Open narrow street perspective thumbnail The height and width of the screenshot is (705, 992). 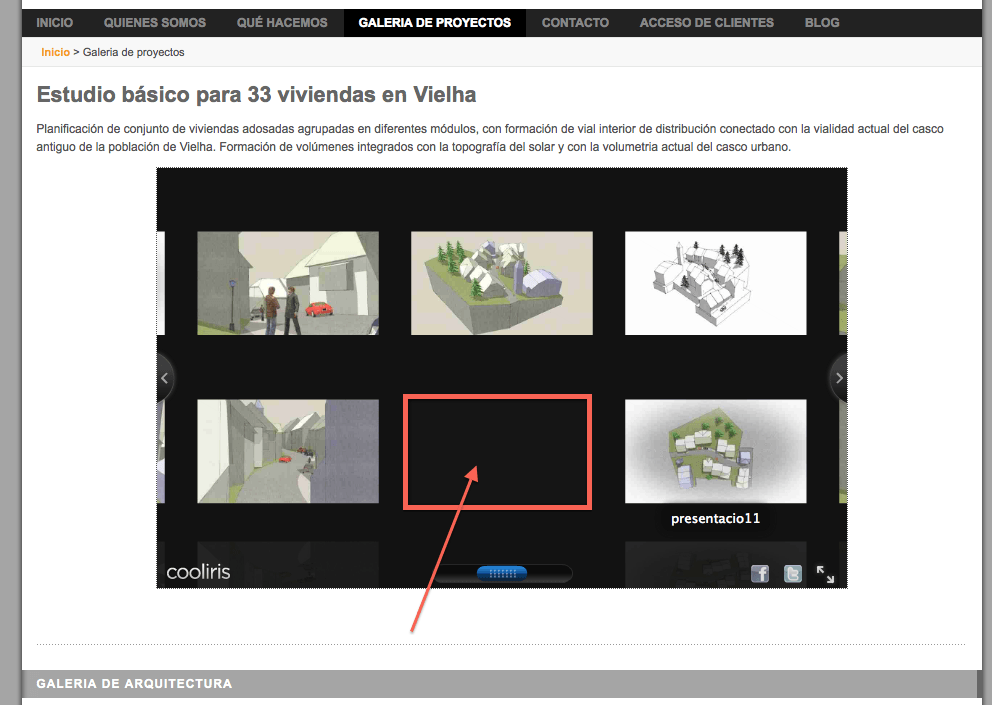[288, 451]
